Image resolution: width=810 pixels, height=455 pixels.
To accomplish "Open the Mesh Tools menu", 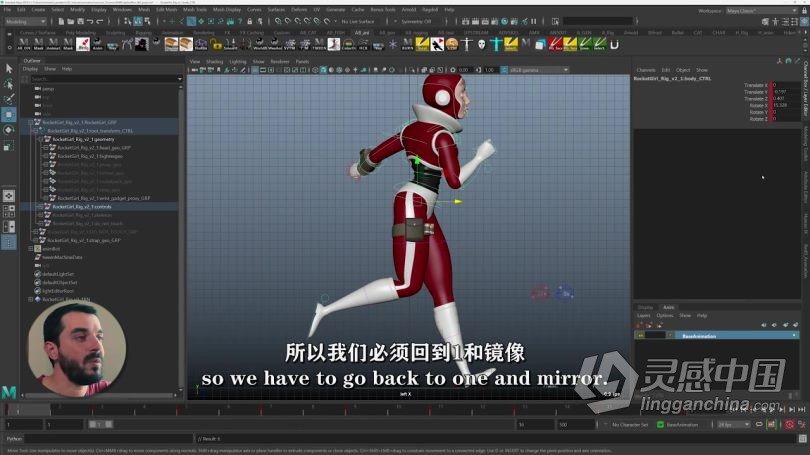I will pyautogui.click(x=194, y=10).
